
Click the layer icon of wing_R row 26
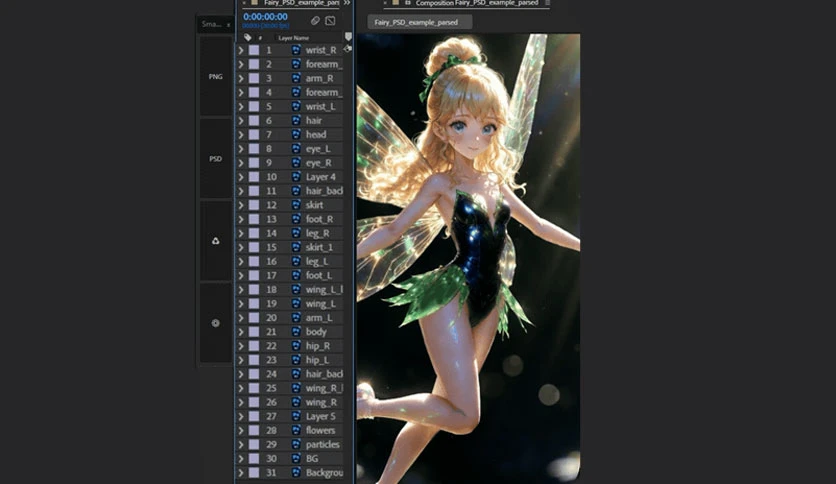[296, 402]
